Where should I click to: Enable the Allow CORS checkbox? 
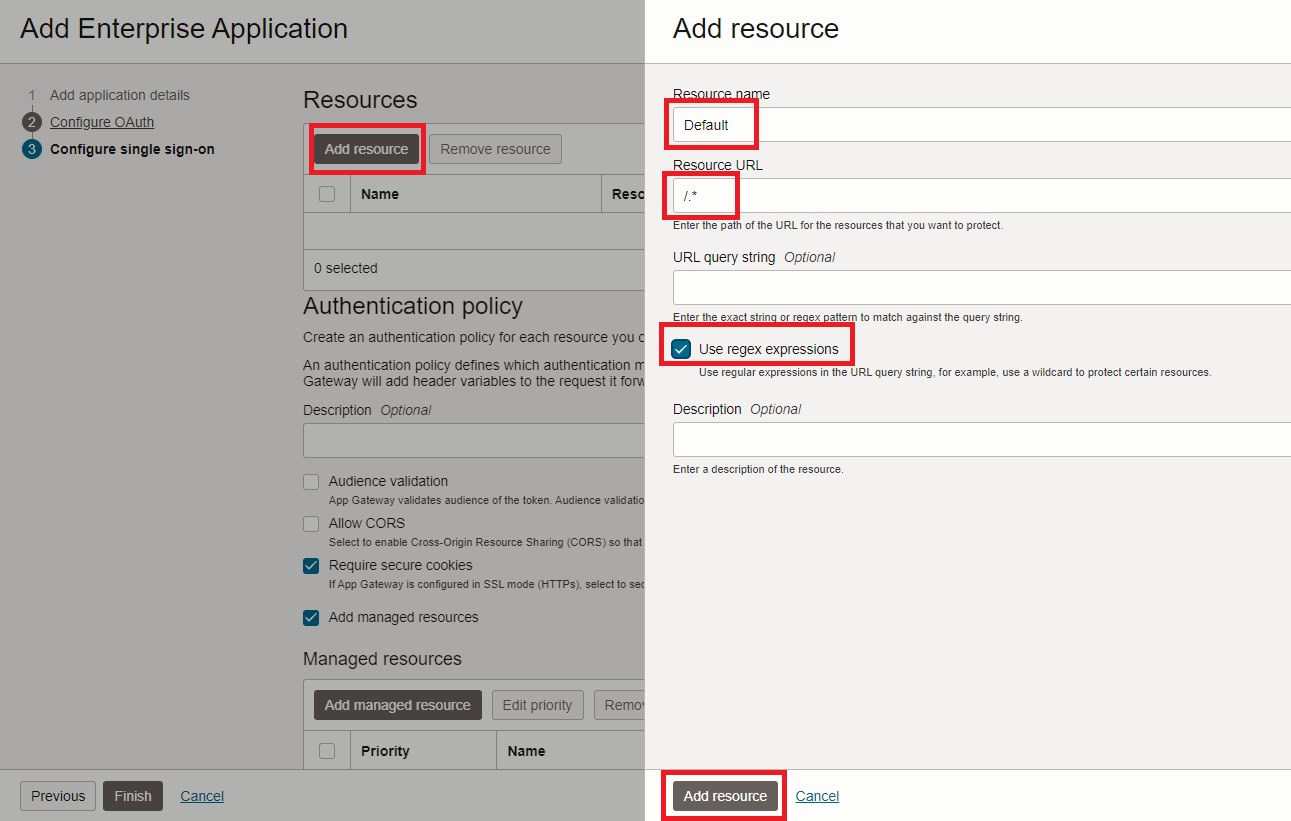coord(311,523)
